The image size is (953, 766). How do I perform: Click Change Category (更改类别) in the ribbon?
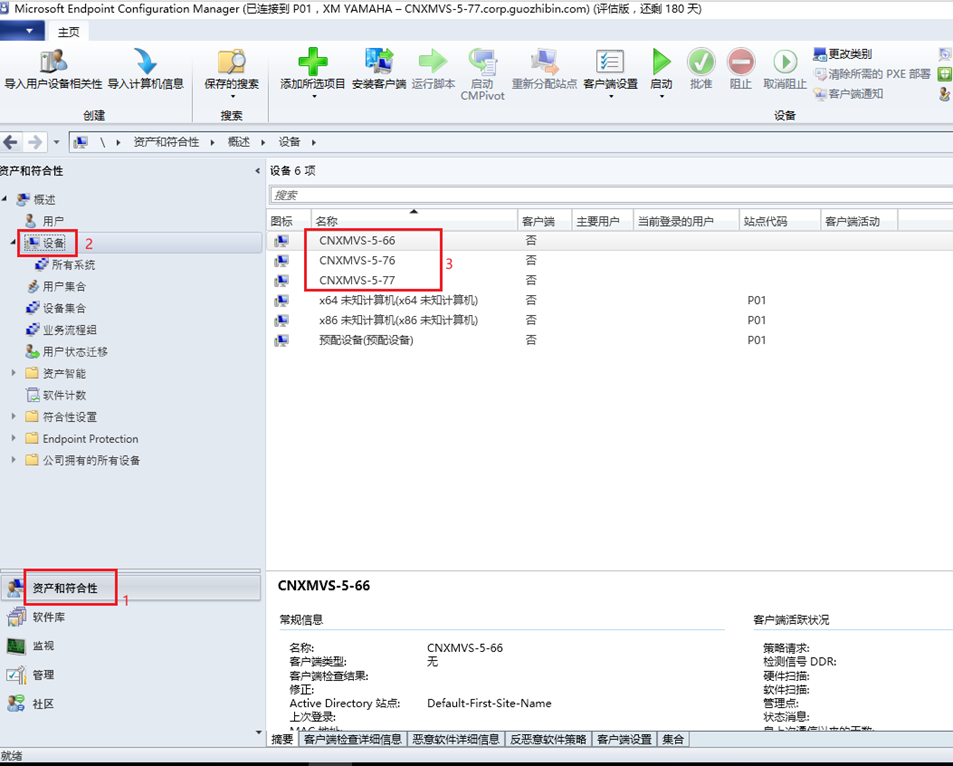pyautogui.click(x=842, y=54)
